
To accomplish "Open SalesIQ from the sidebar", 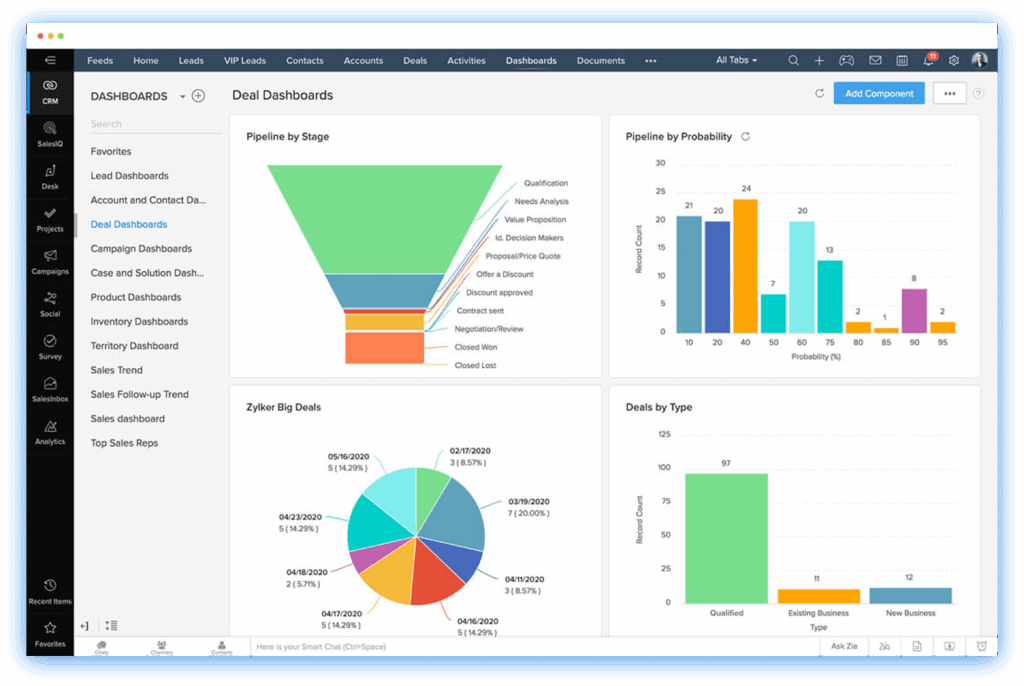I will click(50, 135).
